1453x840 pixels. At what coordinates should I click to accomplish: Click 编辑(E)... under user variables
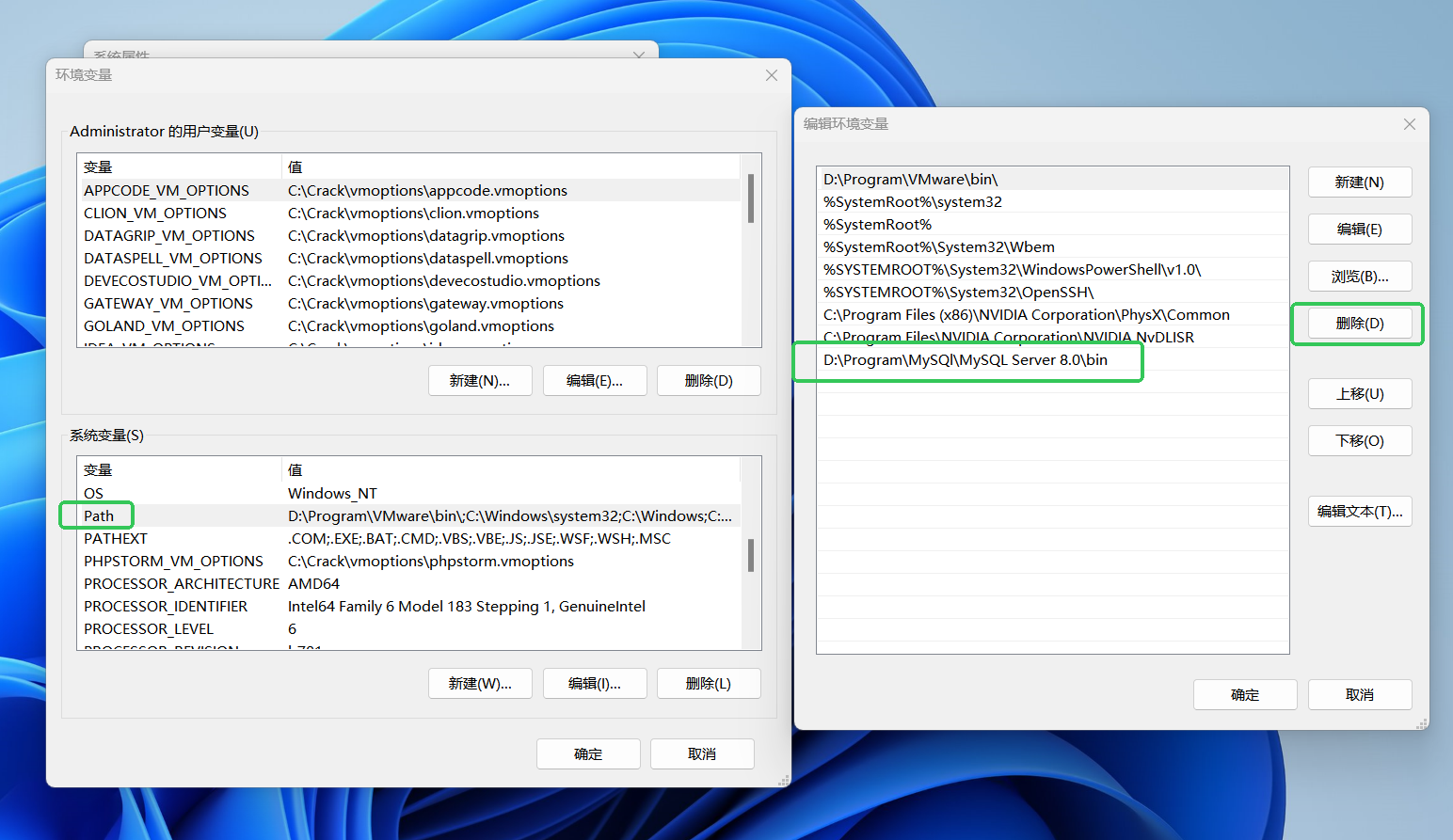(x=595, y=381)
